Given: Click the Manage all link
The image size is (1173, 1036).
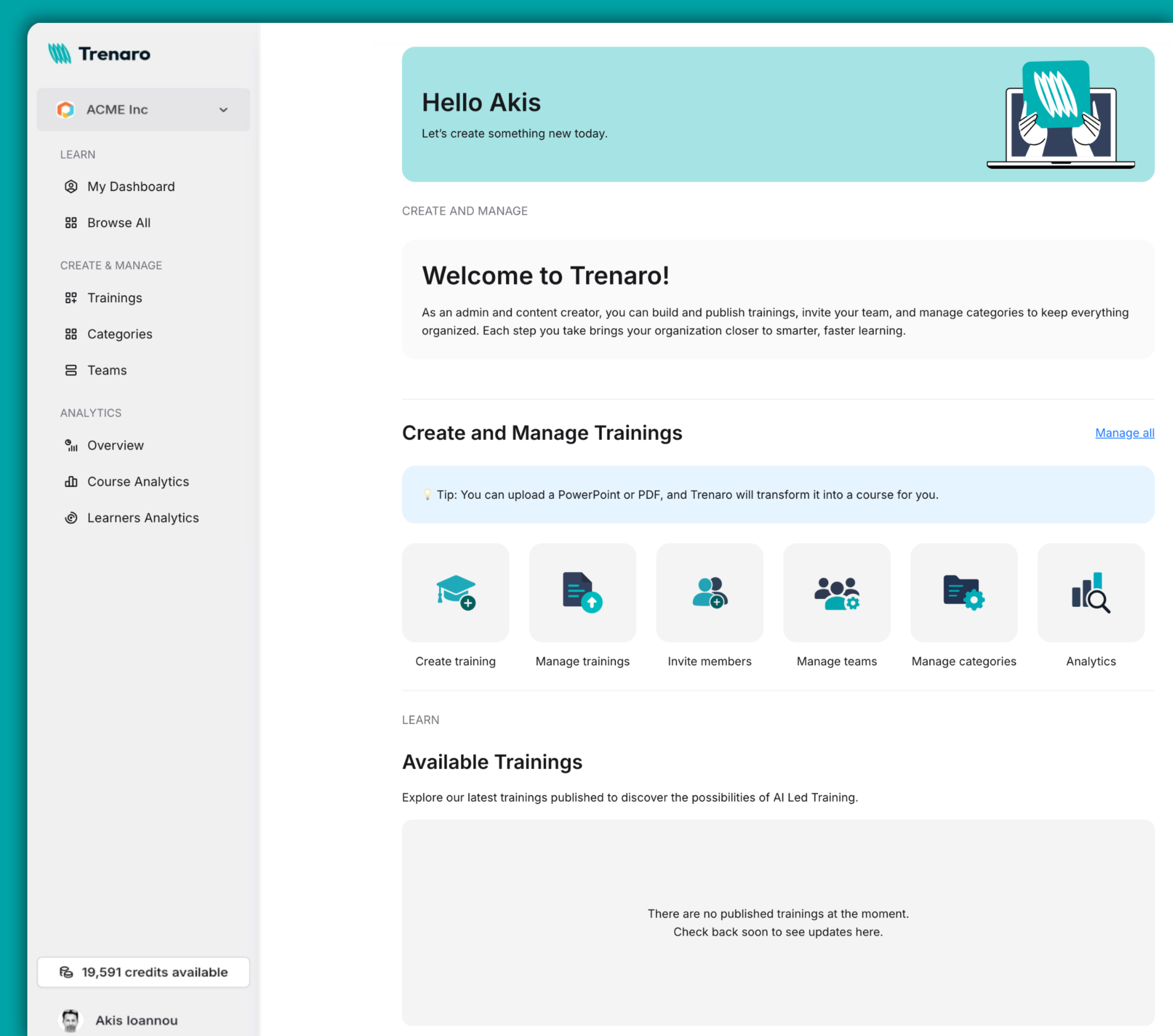Looking at the screenshot, I should click(x=1124, y=433).
